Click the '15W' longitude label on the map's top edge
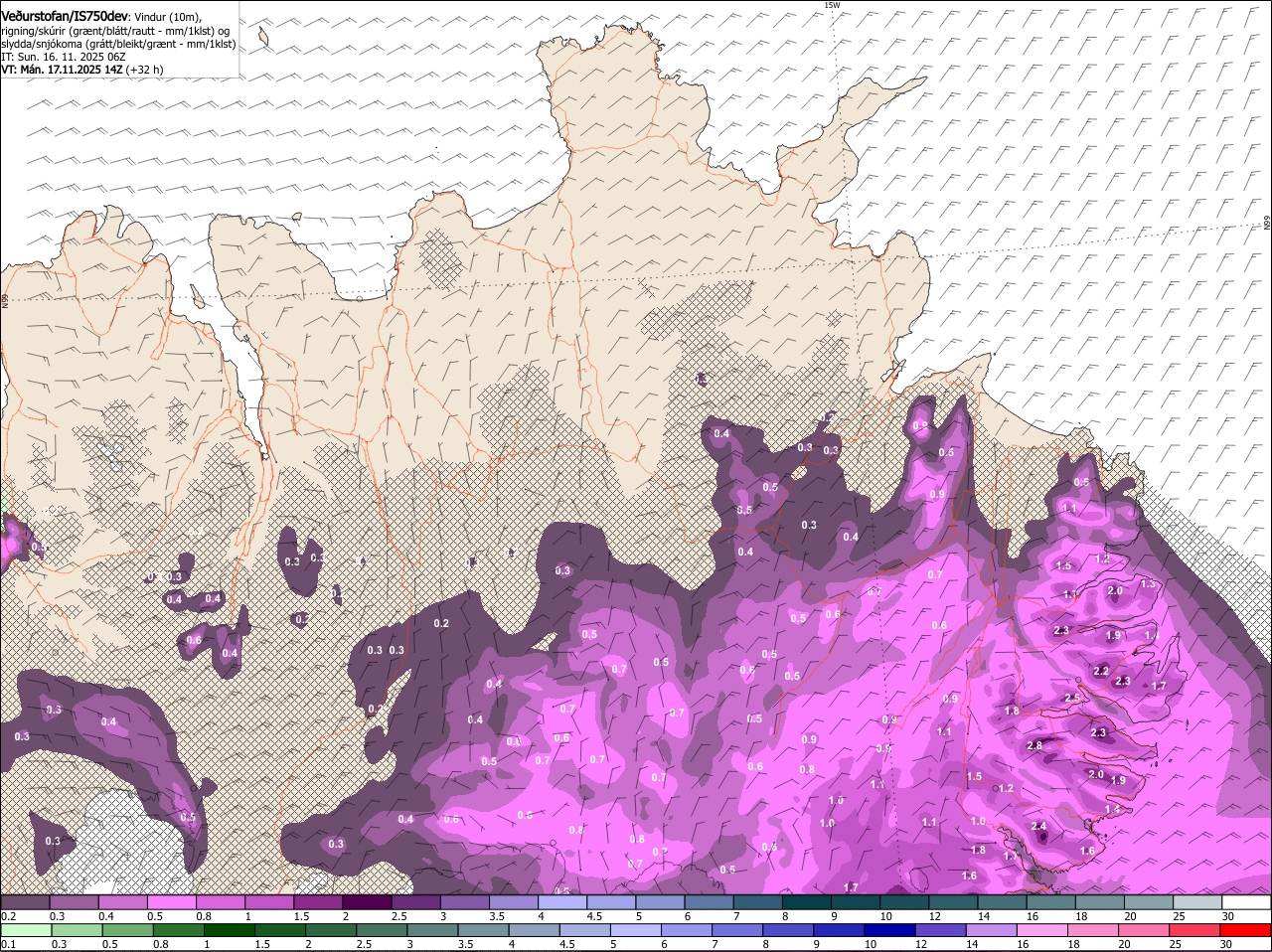Viewport: 1272px width, 952px height. [832, 5]
